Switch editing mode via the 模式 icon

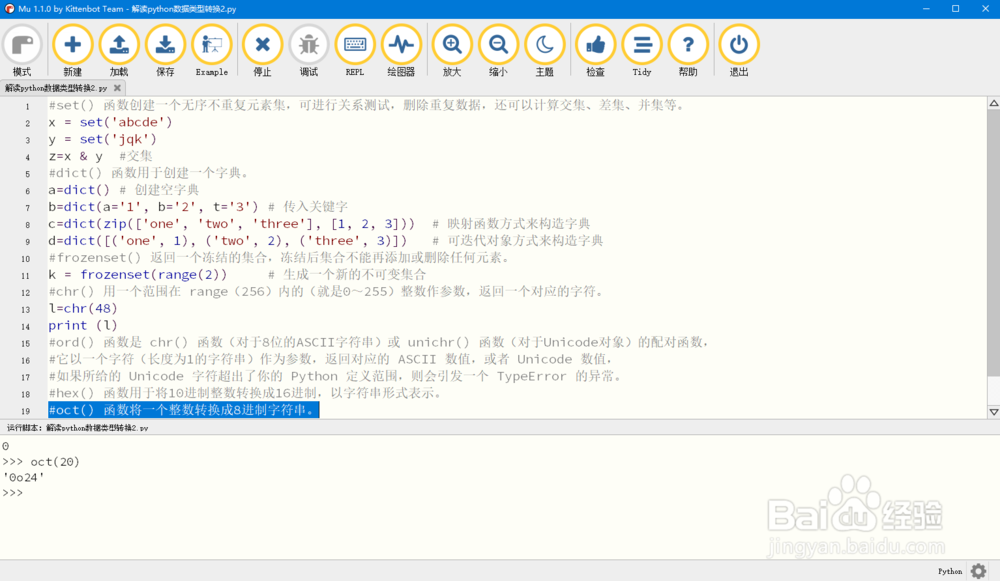pyautogui.click(x=22, y=44)
